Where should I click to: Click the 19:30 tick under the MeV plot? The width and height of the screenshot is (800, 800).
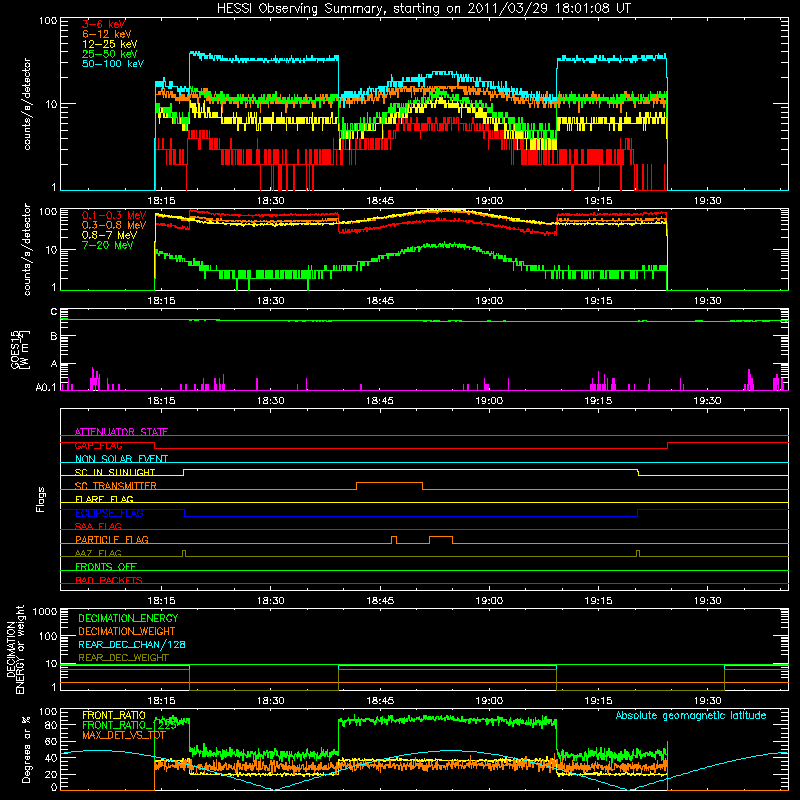708,301
